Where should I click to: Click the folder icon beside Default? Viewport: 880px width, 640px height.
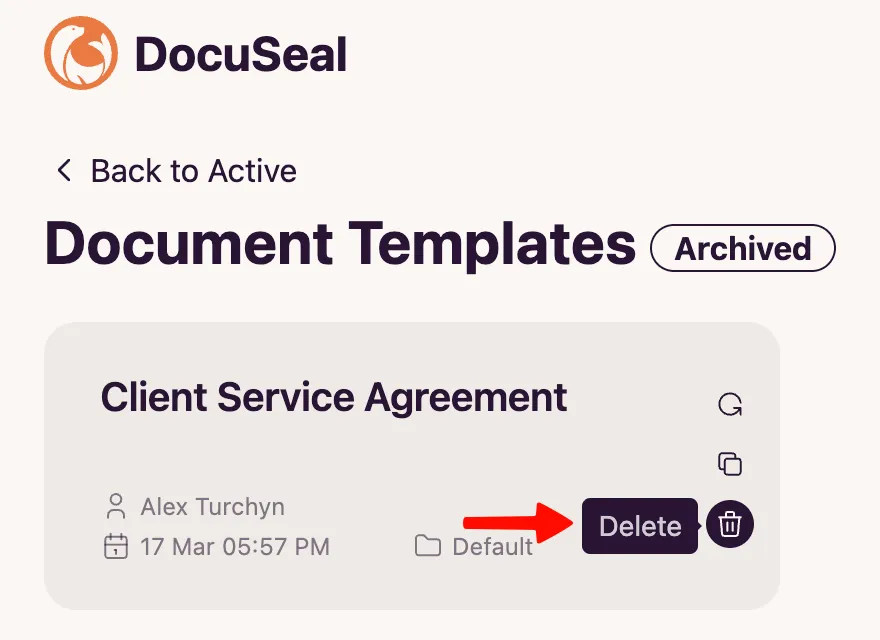click(428, 546)
